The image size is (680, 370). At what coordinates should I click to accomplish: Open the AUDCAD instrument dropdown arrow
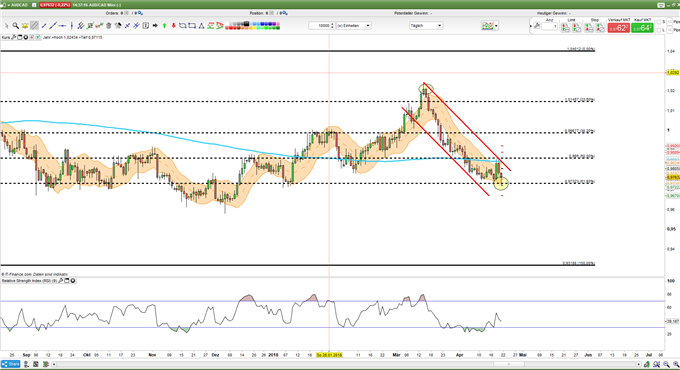tap(8, 5)
